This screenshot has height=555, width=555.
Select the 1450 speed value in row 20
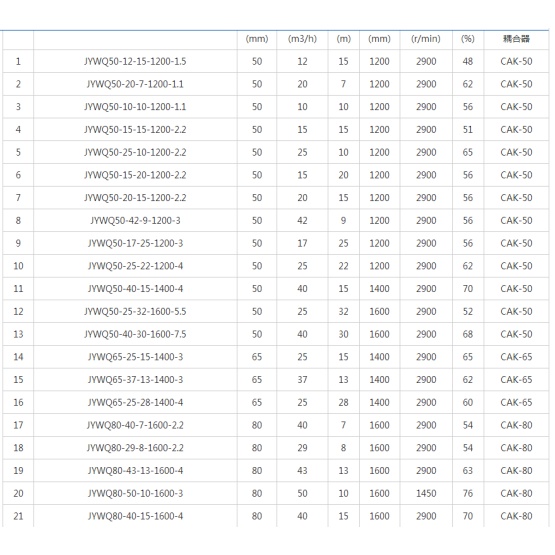pos(426,493)
